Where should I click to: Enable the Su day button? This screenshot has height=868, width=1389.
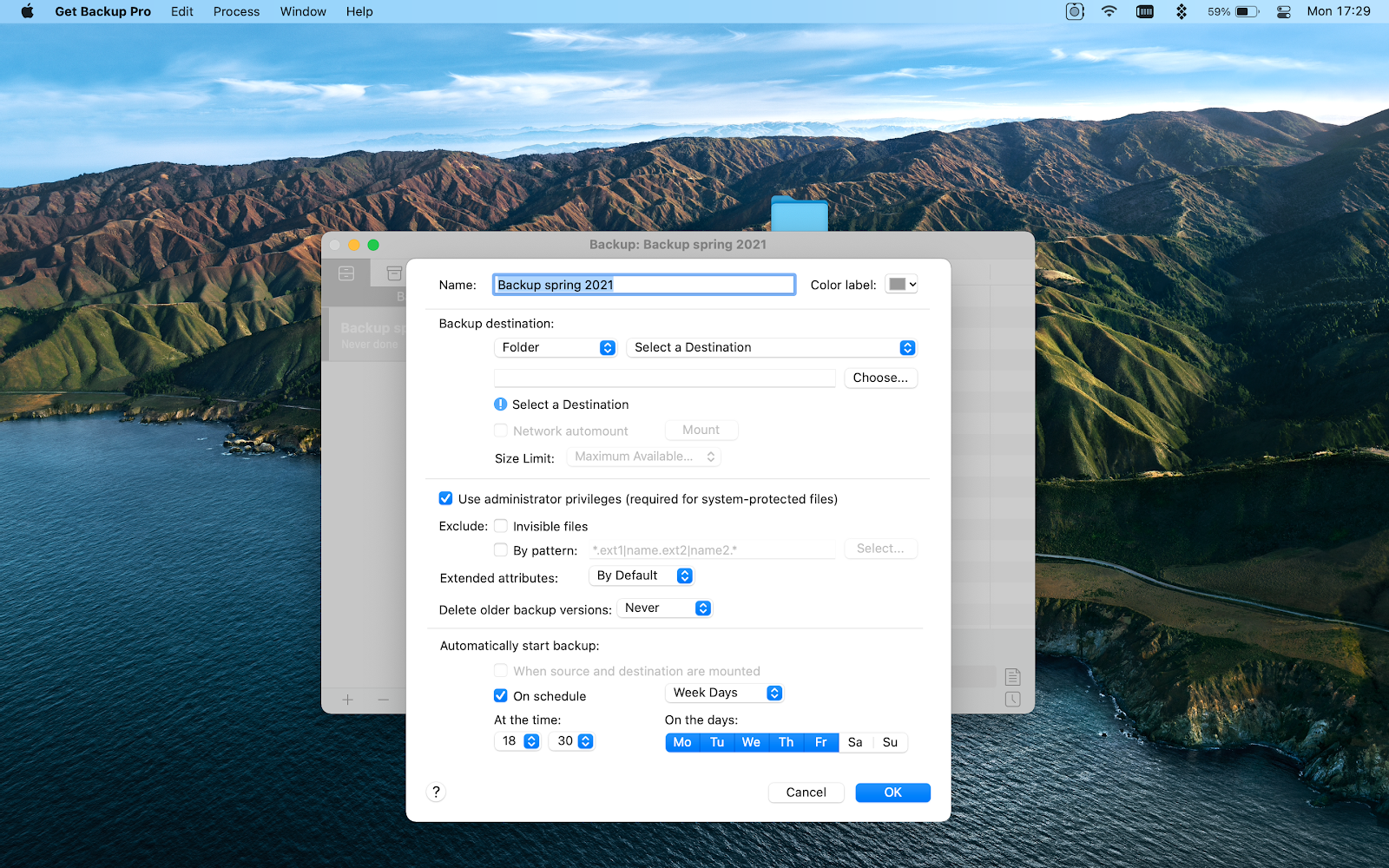pos(890,742)
